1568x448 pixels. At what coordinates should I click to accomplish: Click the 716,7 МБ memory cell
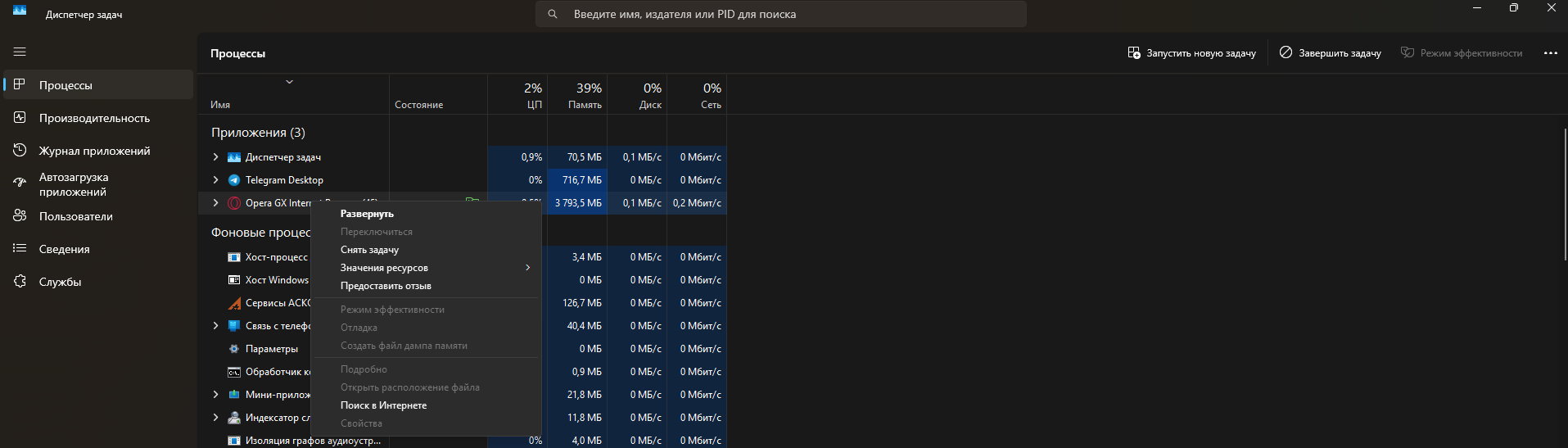[577, 180]
